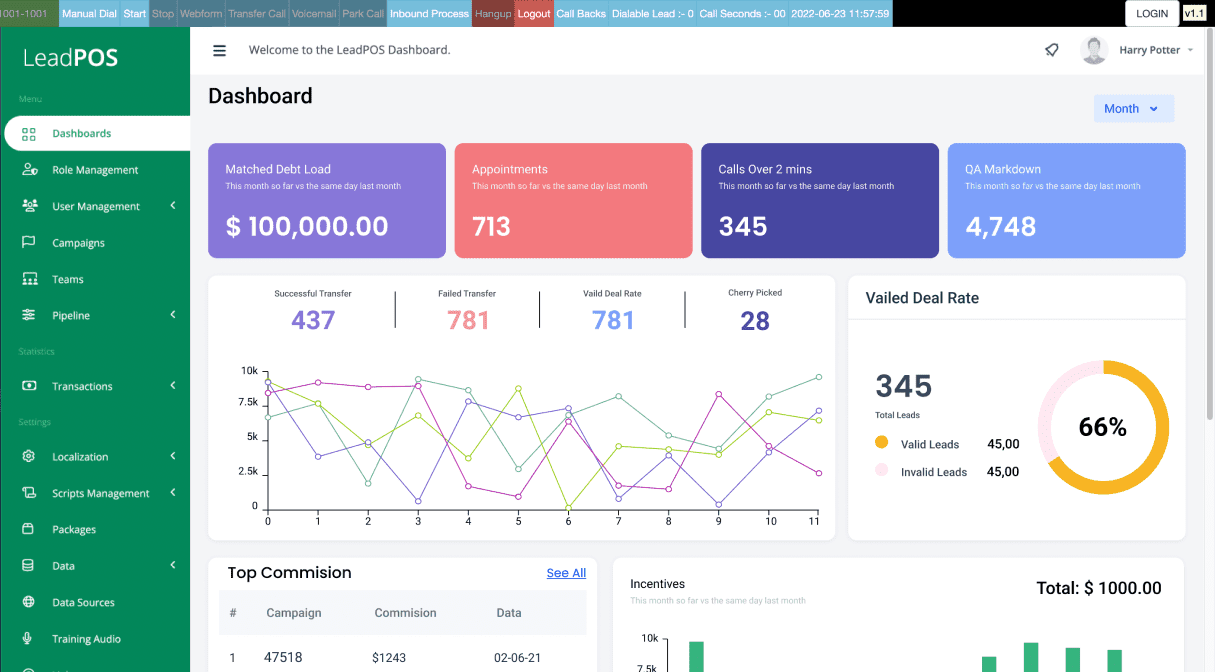
Task: Select Transfer Call in the dialer bar
Action: (257, 14)
